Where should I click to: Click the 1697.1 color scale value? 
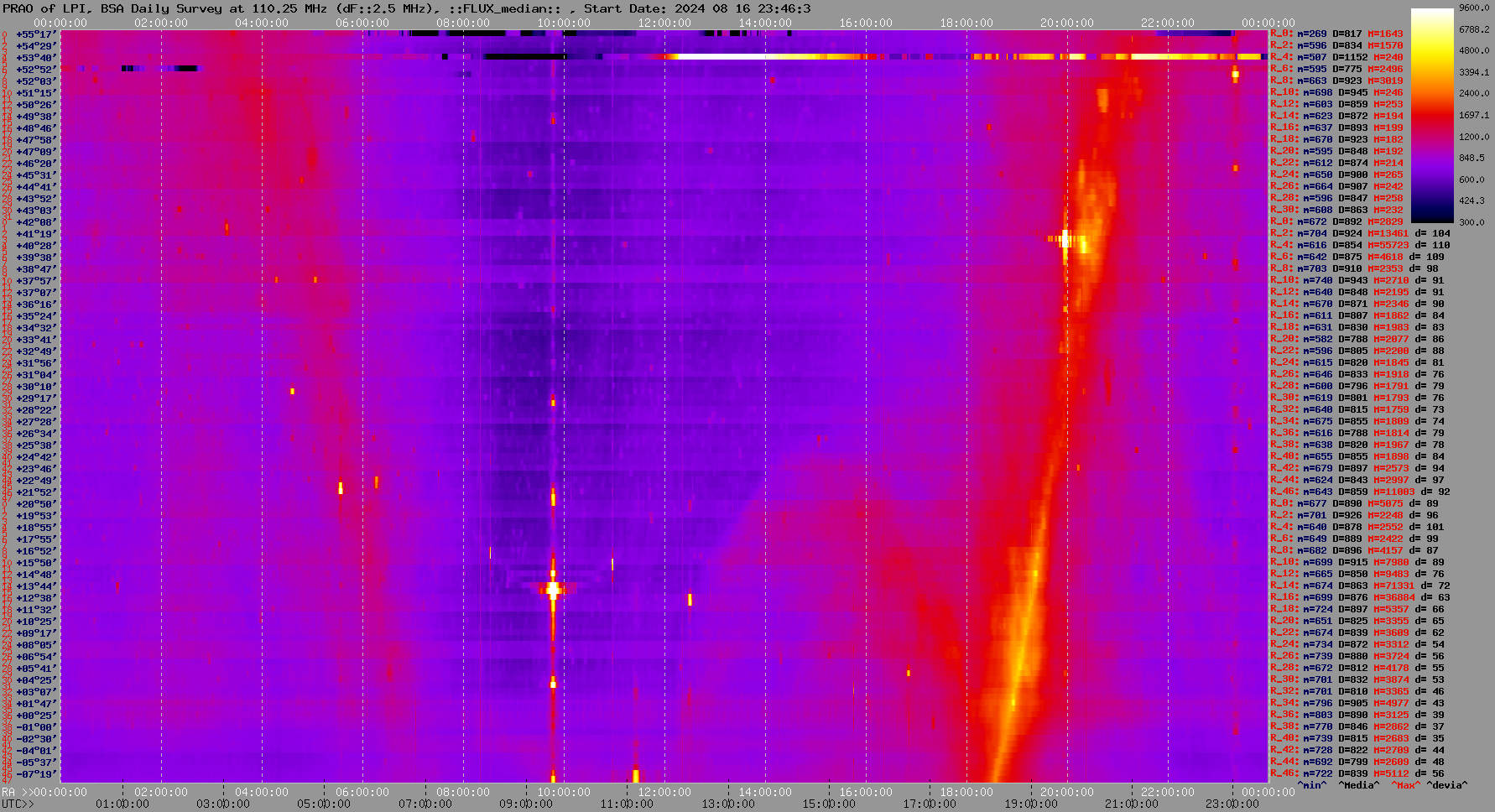pos(1474,115)
